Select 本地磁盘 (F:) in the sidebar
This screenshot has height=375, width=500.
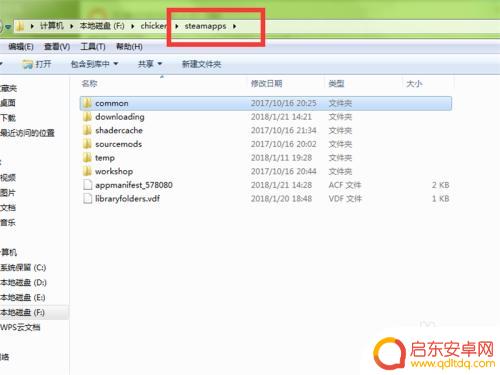pyautogui.click(x=22, y=312)
